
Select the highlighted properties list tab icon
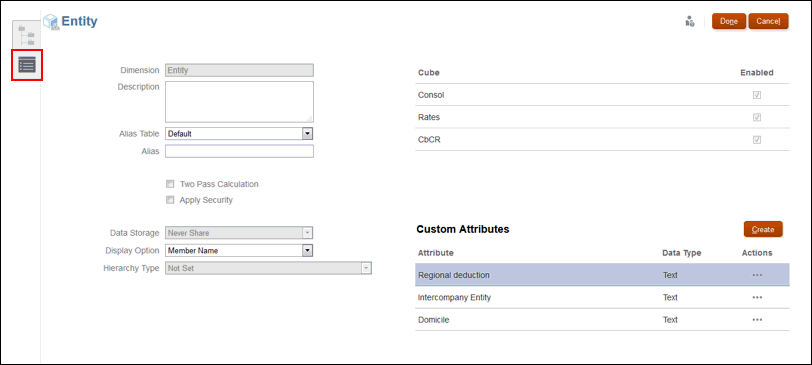tap(27, 65)
